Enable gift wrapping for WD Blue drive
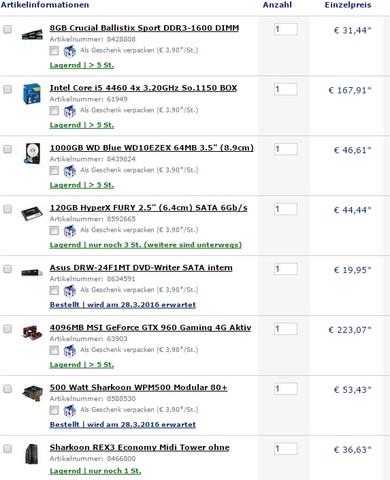 coord(54,171)
